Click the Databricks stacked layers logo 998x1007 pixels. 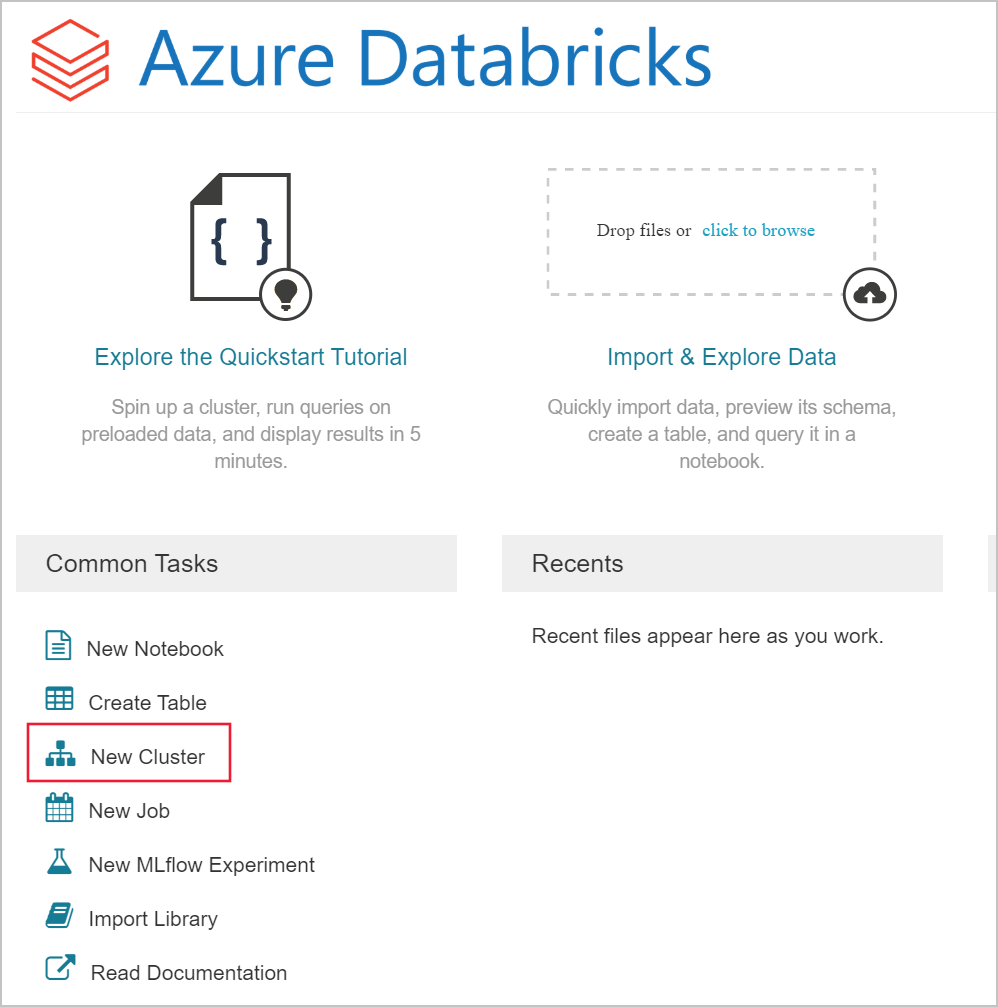pyautogui.click(x=69, y=59)
